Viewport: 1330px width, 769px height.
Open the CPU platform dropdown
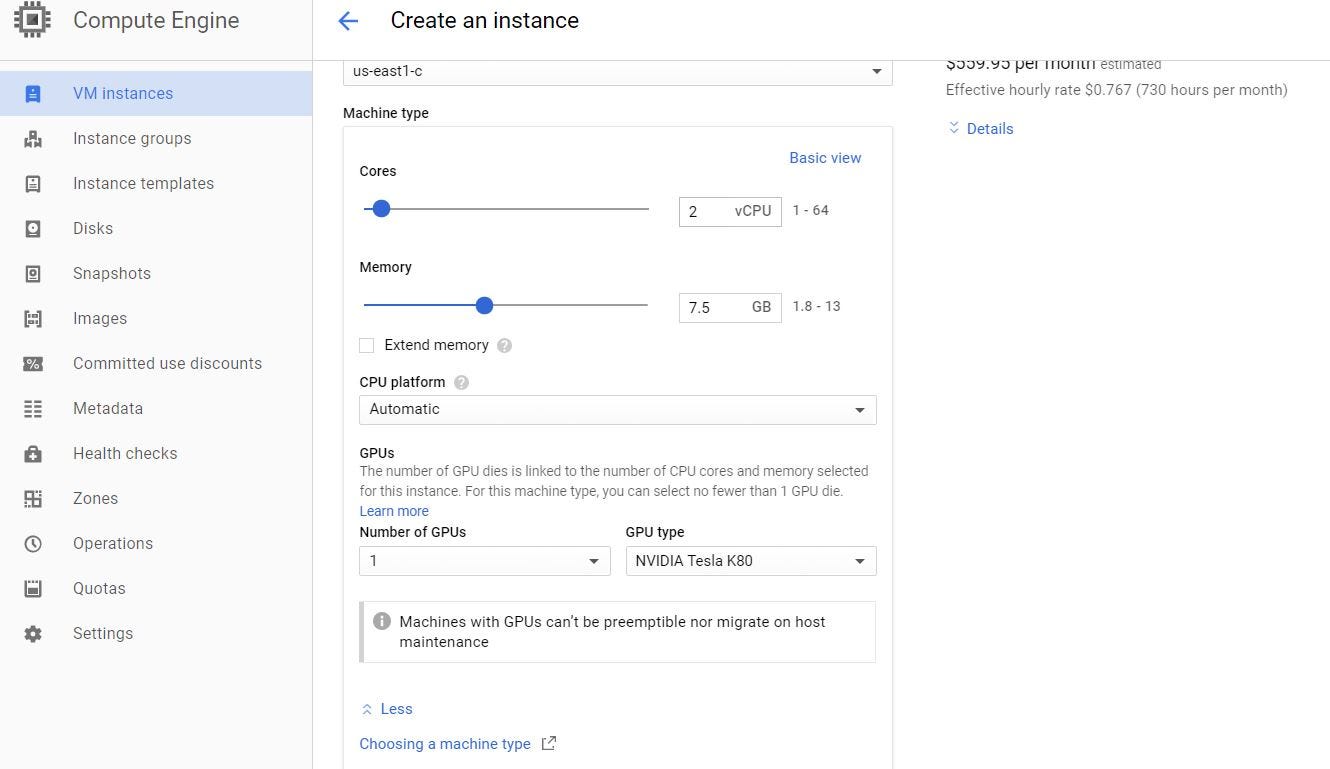[617, 410]
